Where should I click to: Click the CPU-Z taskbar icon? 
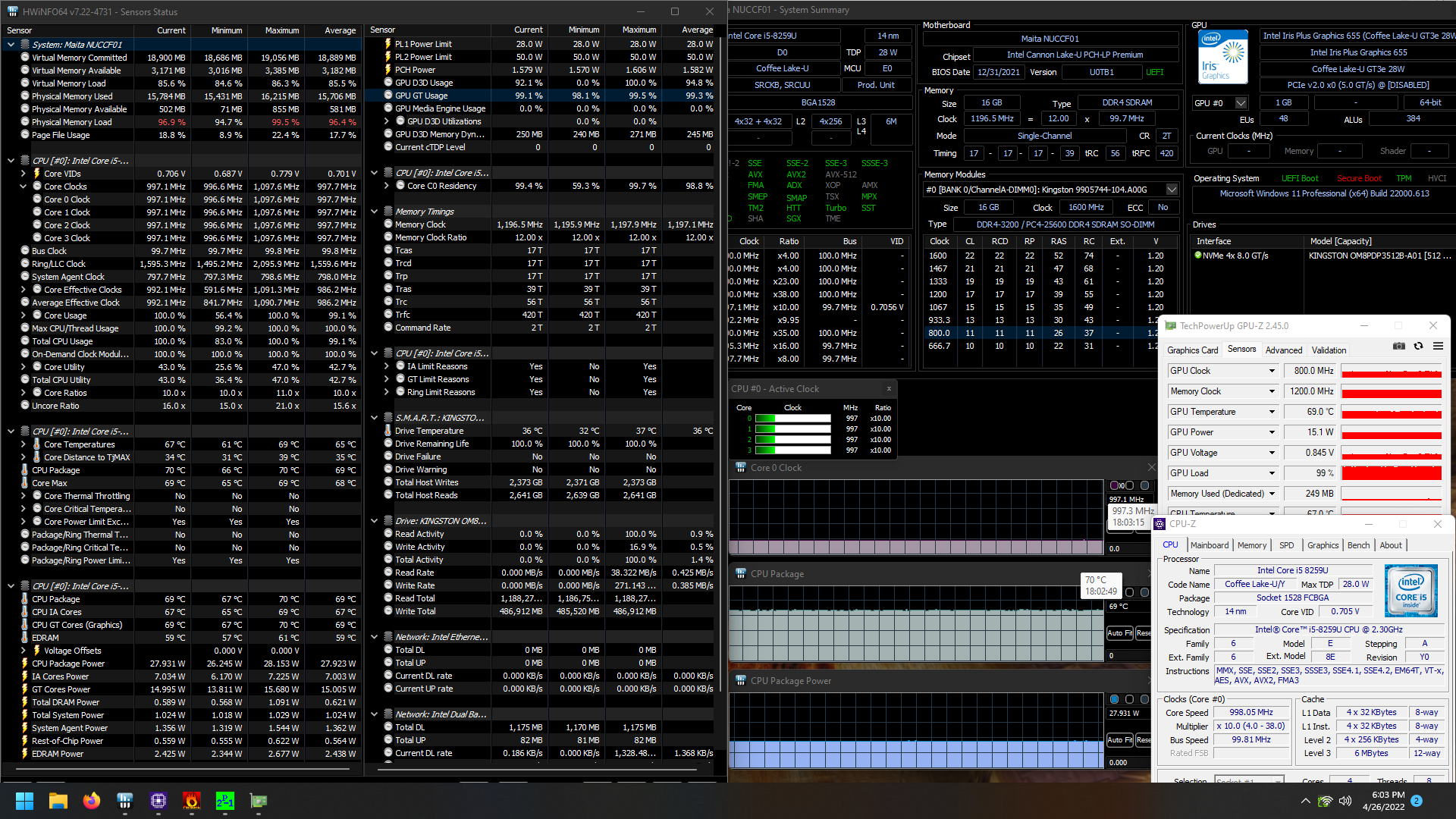[x=158, y=801]
